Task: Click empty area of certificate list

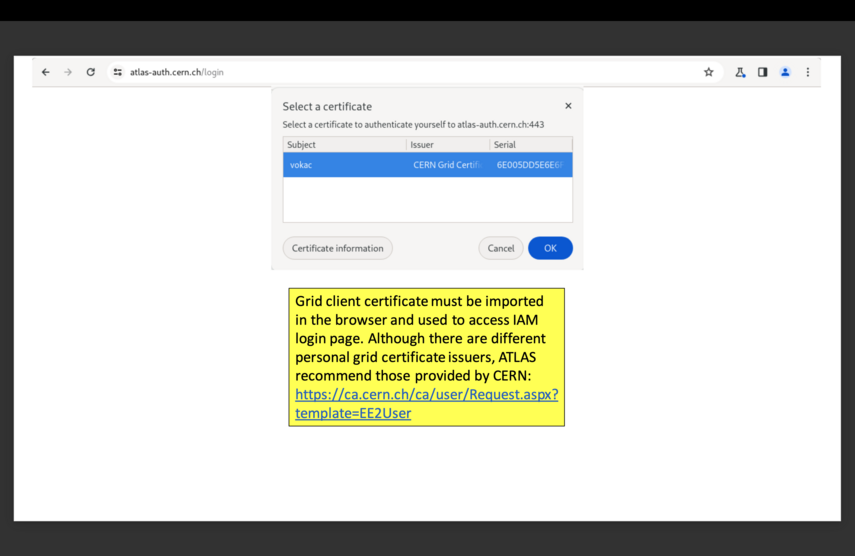Action: (427, 200)
